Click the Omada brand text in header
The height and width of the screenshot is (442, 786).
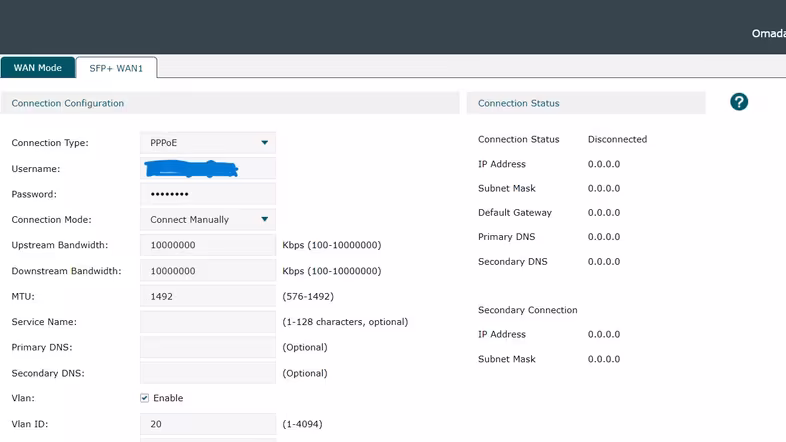click(768, 34)
